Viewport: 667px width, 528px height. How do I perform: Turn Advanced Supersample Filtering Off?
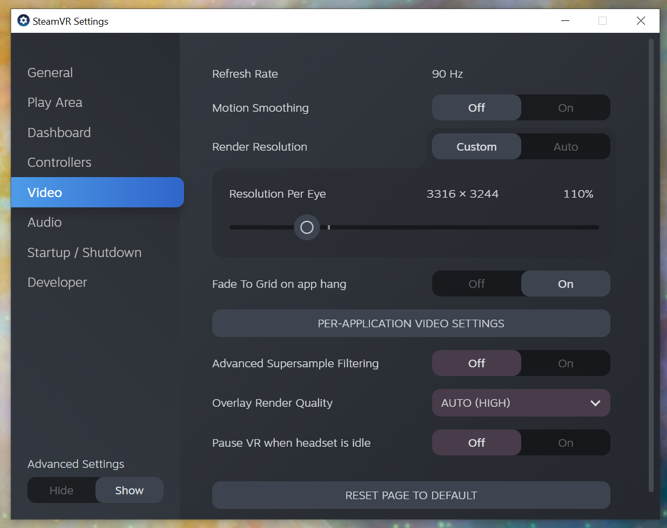pos(476,363)
